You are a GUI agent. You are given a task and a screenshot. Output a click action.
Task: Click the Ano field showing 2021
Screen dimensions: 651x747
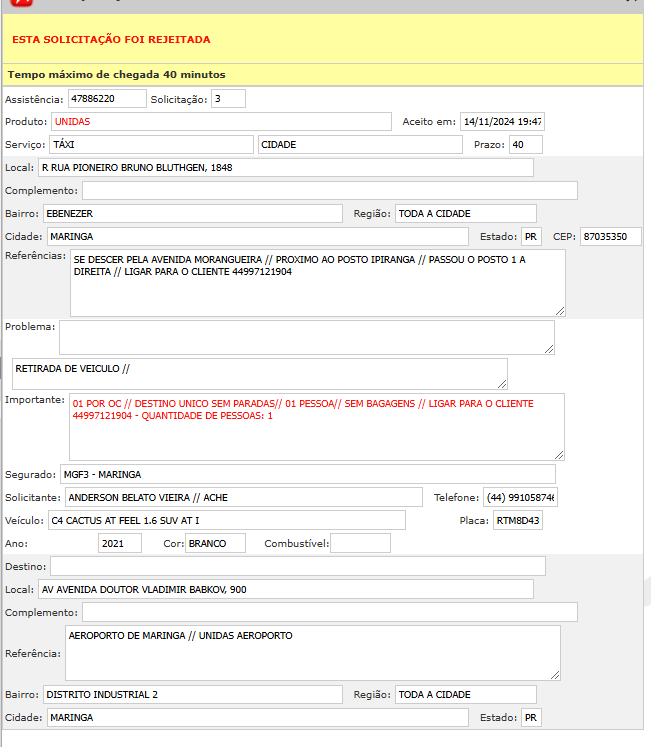120,544
